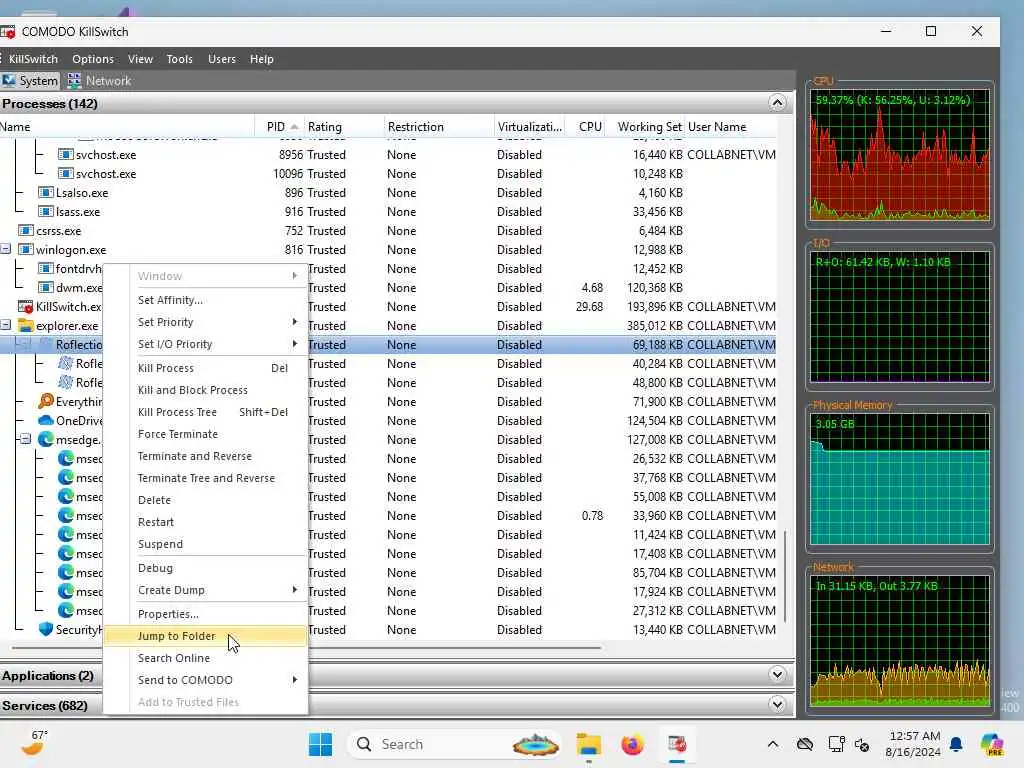
Task: Open the Network tab icon
Action: (74, 80)
